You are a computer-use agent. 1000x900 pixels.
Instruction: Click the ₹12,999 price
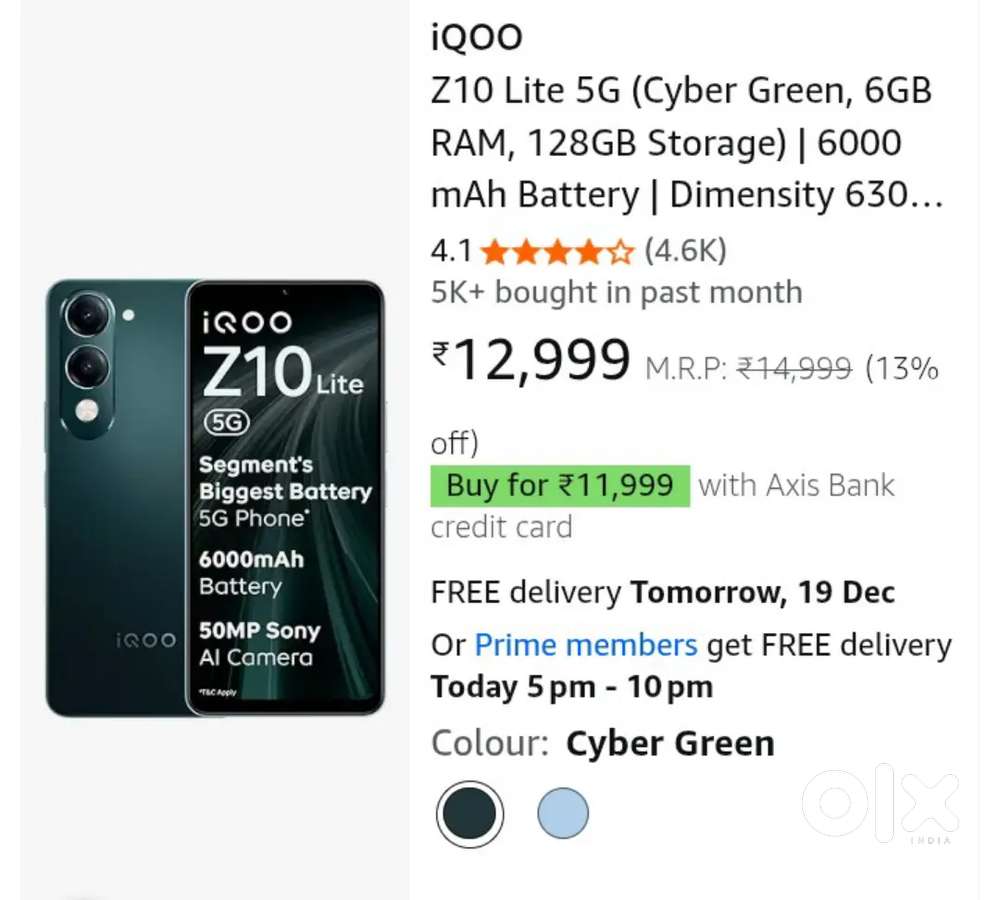click(532, 362)
